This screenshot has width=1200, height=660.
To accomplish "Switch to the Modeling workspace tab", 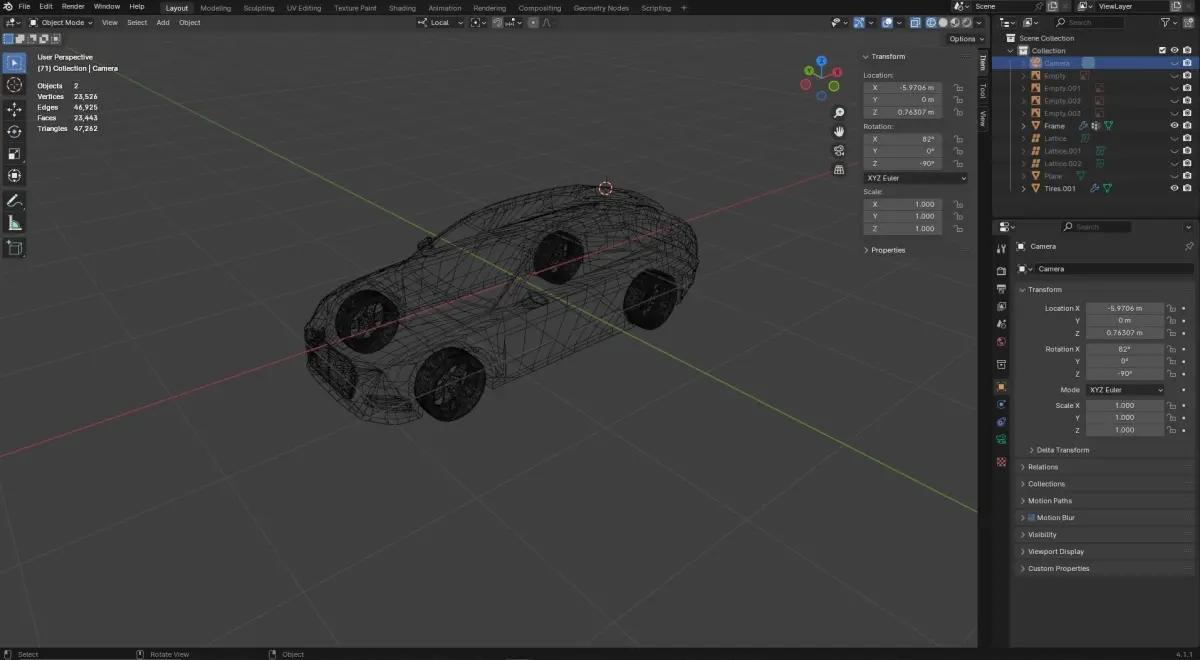I will [x=215, y=8].
